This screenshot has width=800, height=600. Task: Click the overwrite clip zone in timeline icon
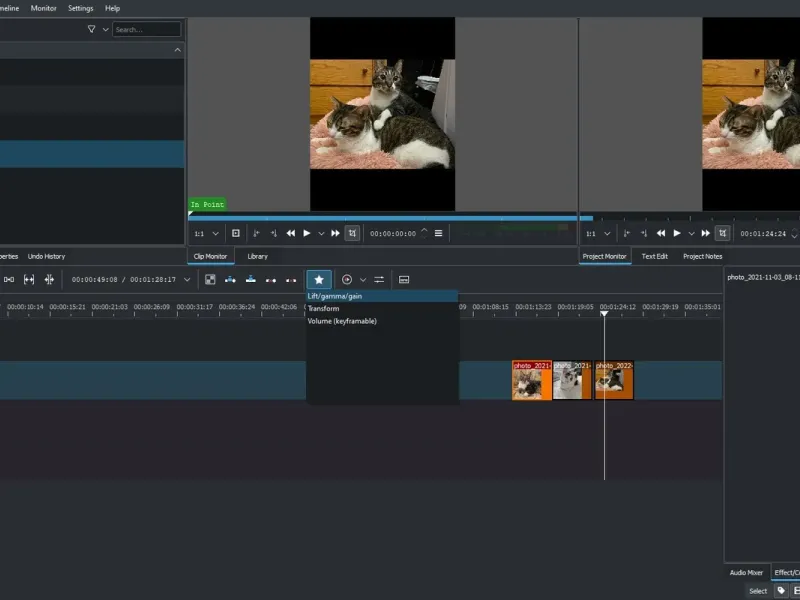click(251, 280)
